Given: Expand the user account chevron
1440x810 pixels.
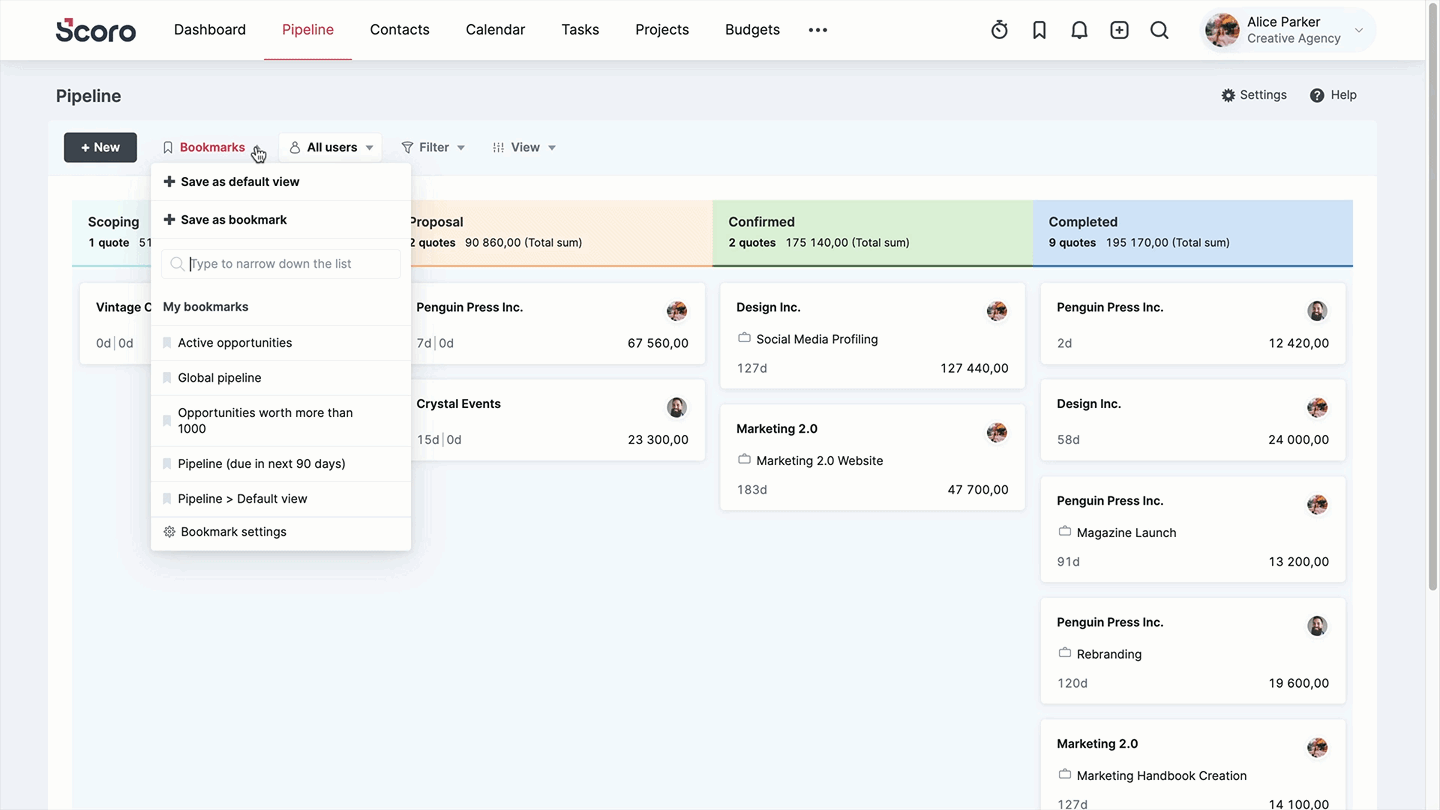Looking at the screenshot, I should click(1358, 30).
